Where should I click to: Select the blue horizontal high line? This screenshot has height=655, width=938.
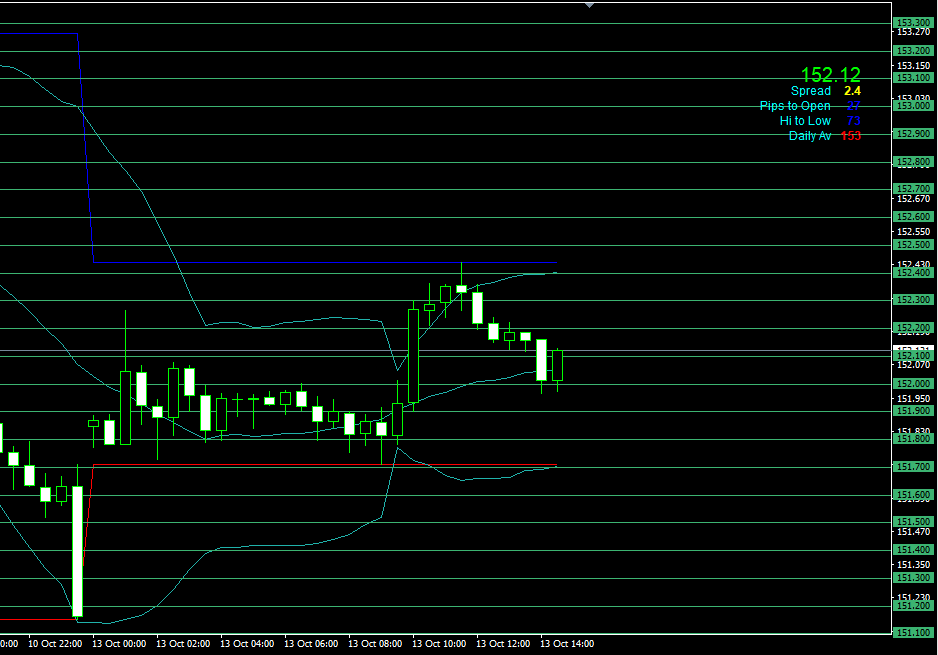tap(300, 263)
